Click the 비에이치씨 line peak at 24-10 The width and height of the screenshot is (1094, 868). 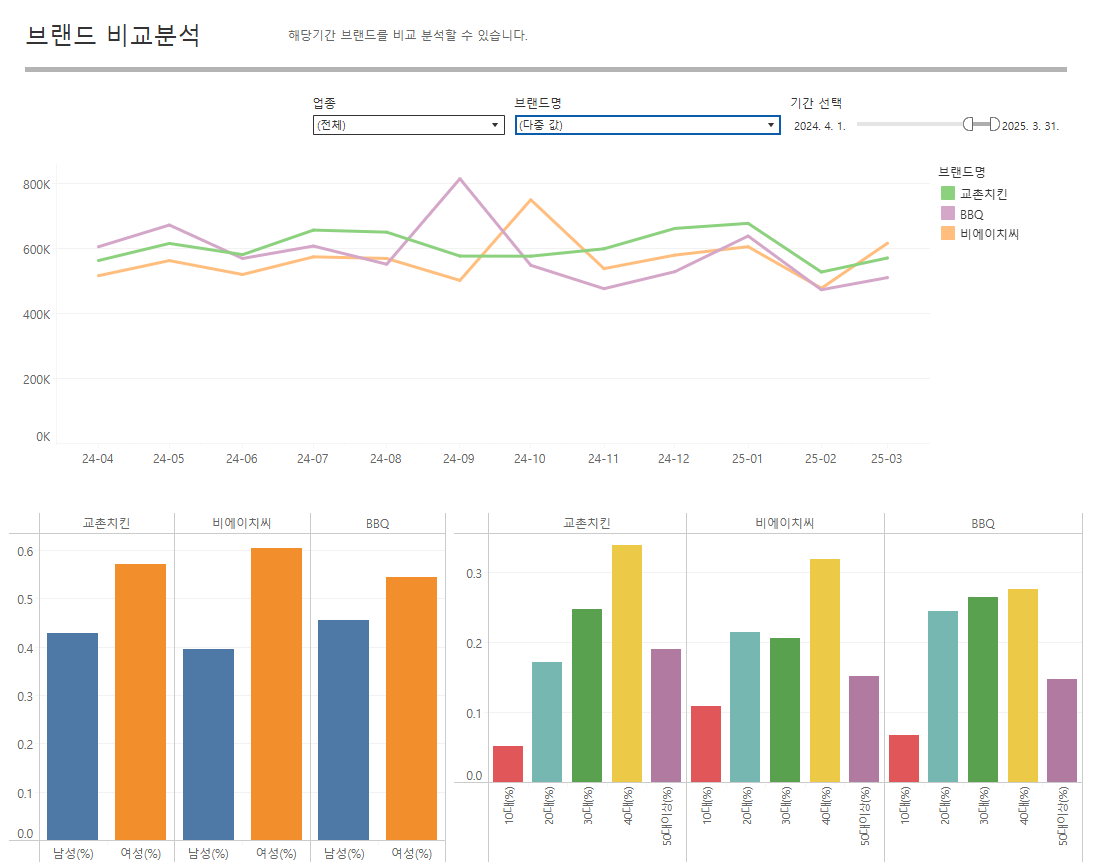coord(531,200)
